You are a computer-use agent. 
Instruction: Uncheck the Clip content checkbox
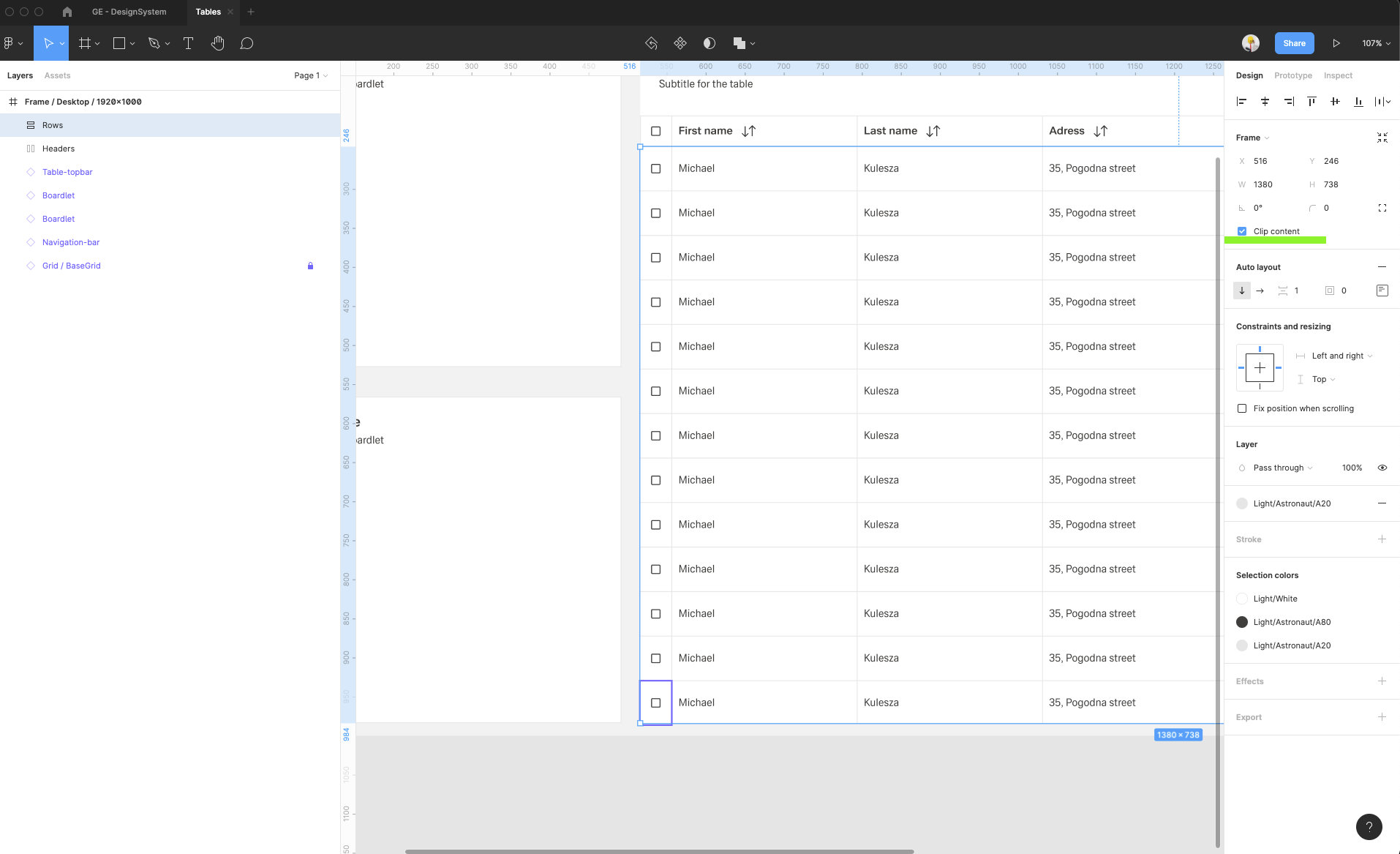(1242, 231)
